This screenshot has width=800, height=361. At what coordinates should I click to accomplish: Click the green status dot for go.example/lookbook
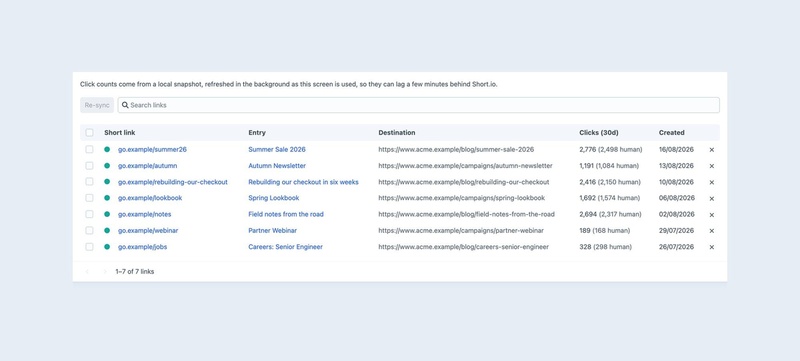coord(107,198)
